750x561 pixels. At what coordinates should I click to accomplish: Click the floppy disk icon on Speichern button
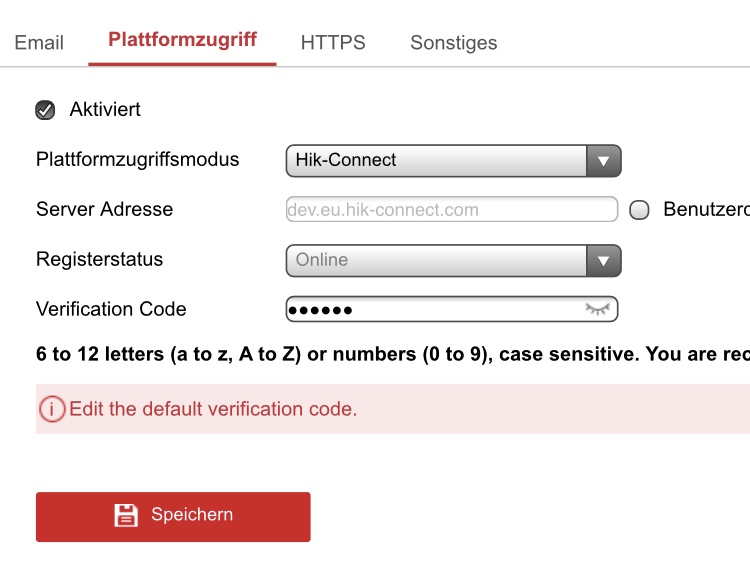(x=126, y=515)
